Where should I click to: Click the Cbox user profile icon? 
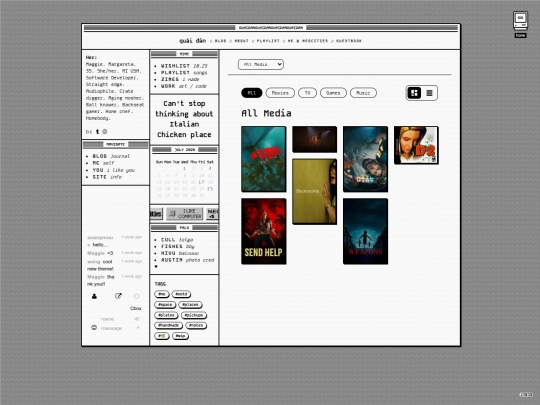94,296
